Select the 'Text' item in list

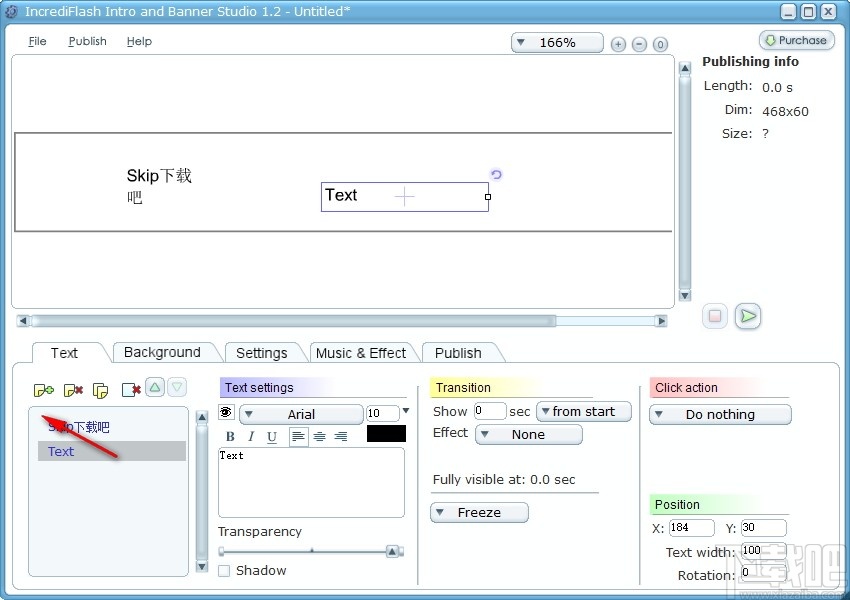(x=112, y=451)
